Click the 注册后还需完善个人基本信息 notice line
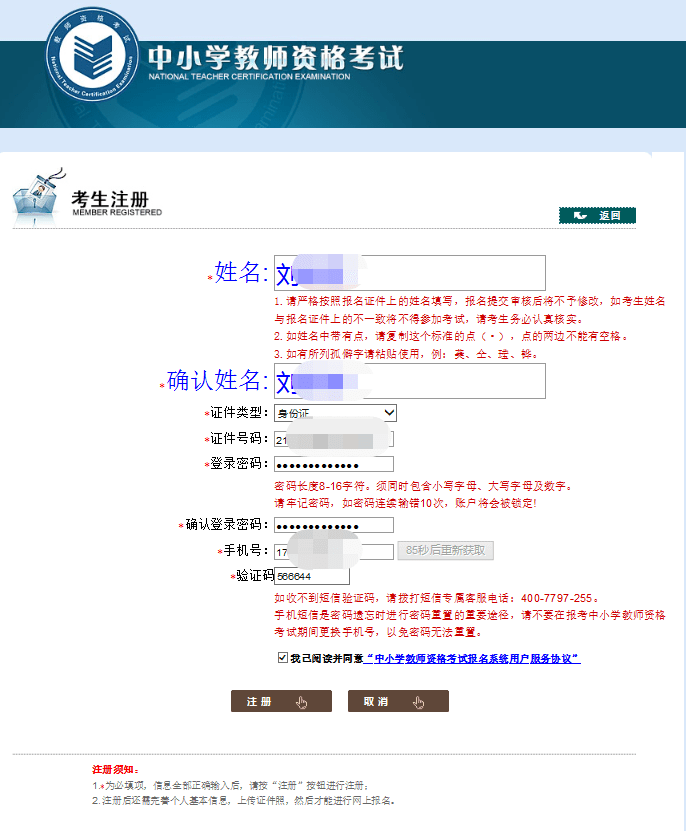This screenshot has height=831, width=686. point(244,801)
